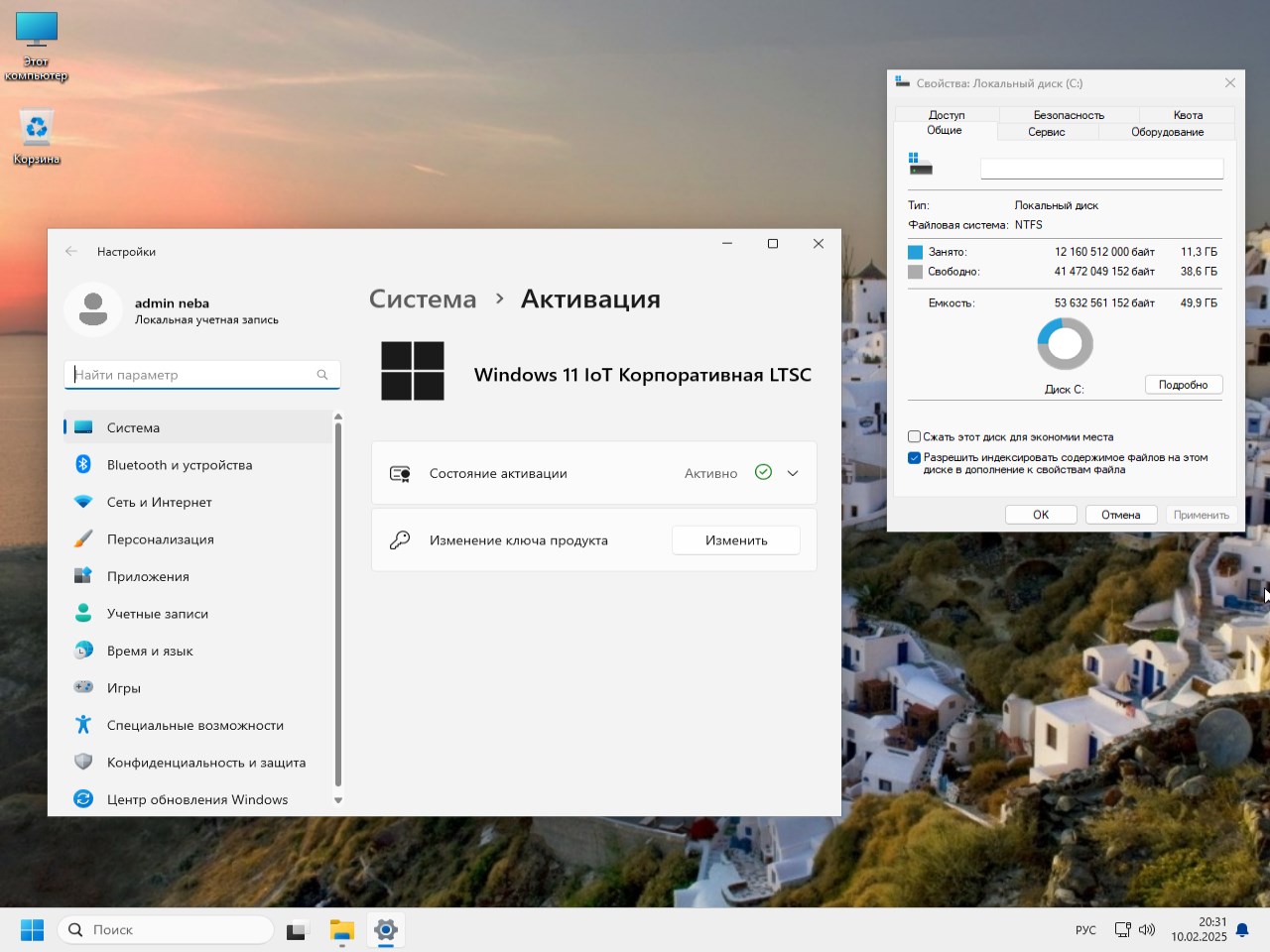Click the blue Занято color square
Screen dimensions: 1270x952
[915, 252]
